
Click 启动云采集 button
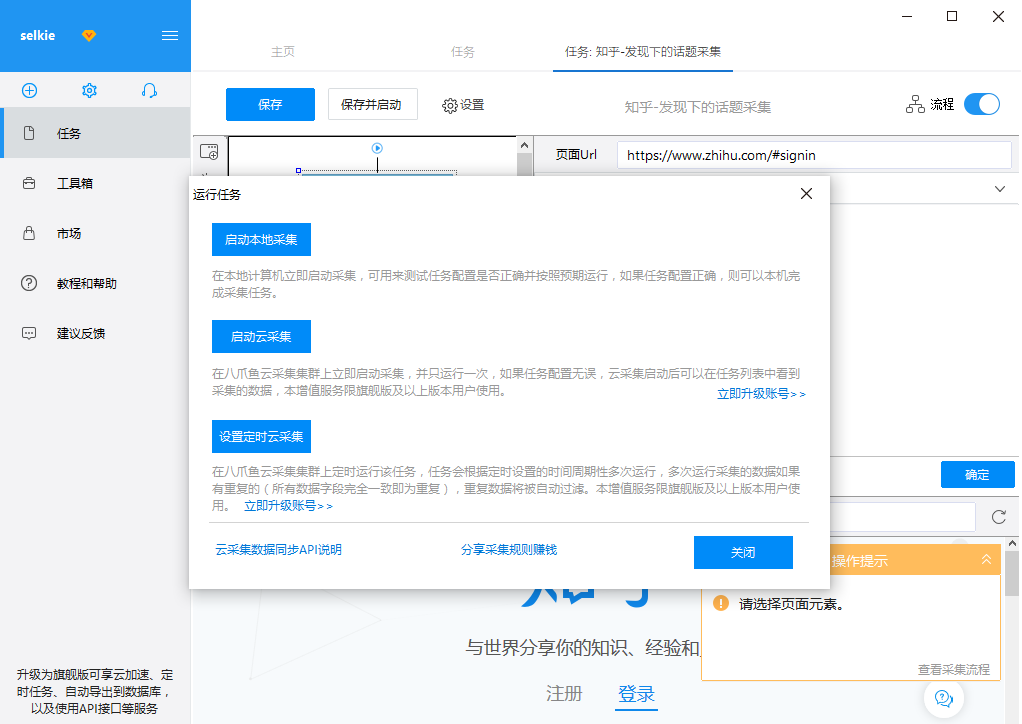[261, 337]
